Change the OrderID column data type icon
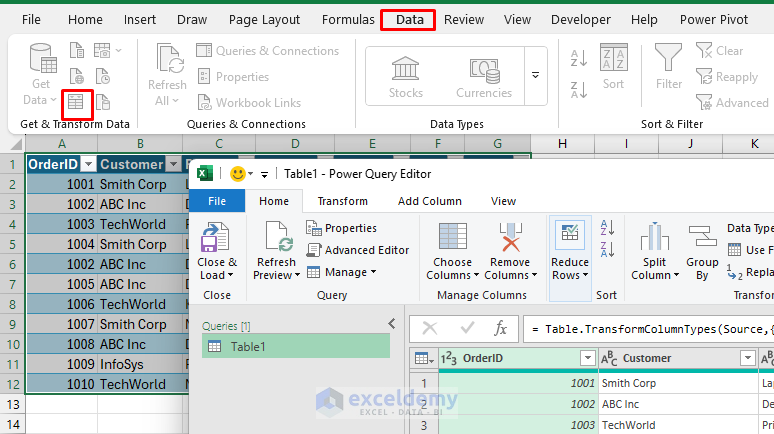 click(x=448, y=358)
